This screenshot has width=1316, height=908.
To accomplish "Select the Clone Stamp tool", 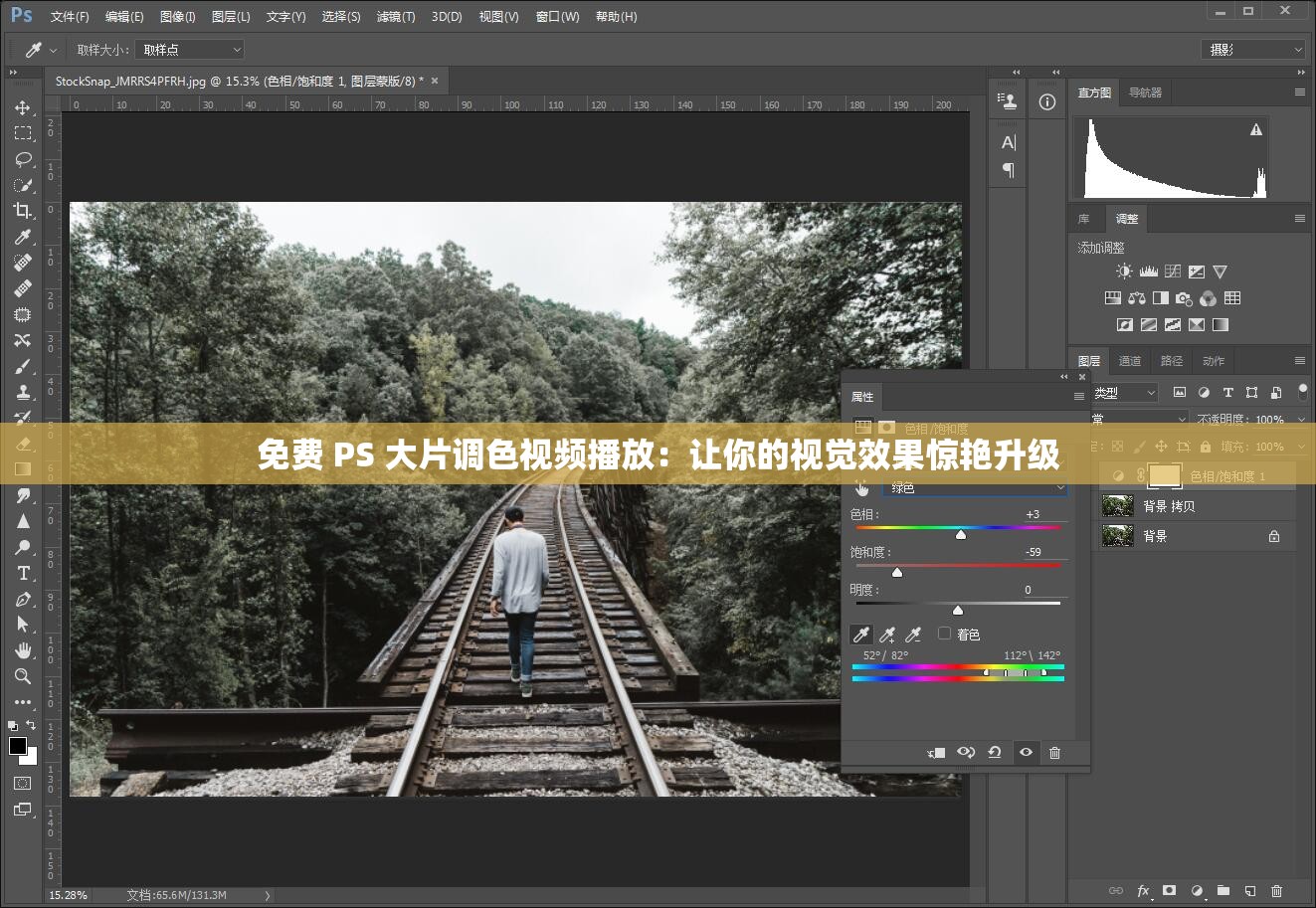I will tap(22, 392).
